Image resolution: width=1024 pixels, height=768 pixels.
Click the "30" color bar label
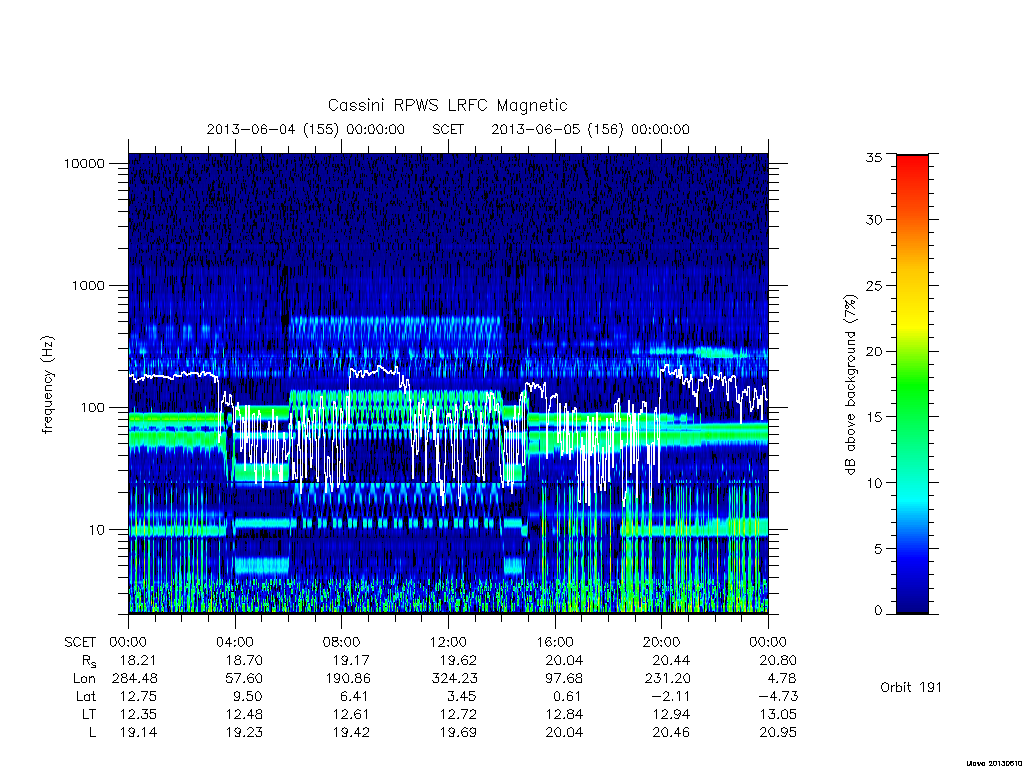tap(873, 219)
